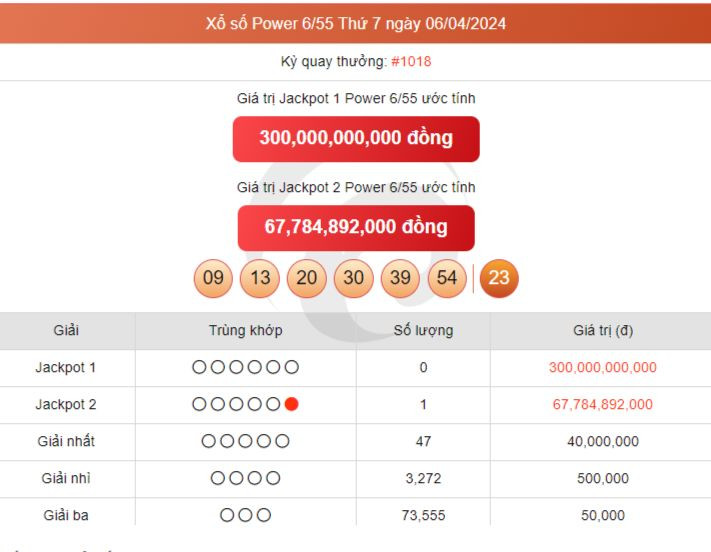The width and height of the screenshot is (711, 552).
Task: Click the red Jackpot 1 value in table
Action: click(x=602, y=367)
